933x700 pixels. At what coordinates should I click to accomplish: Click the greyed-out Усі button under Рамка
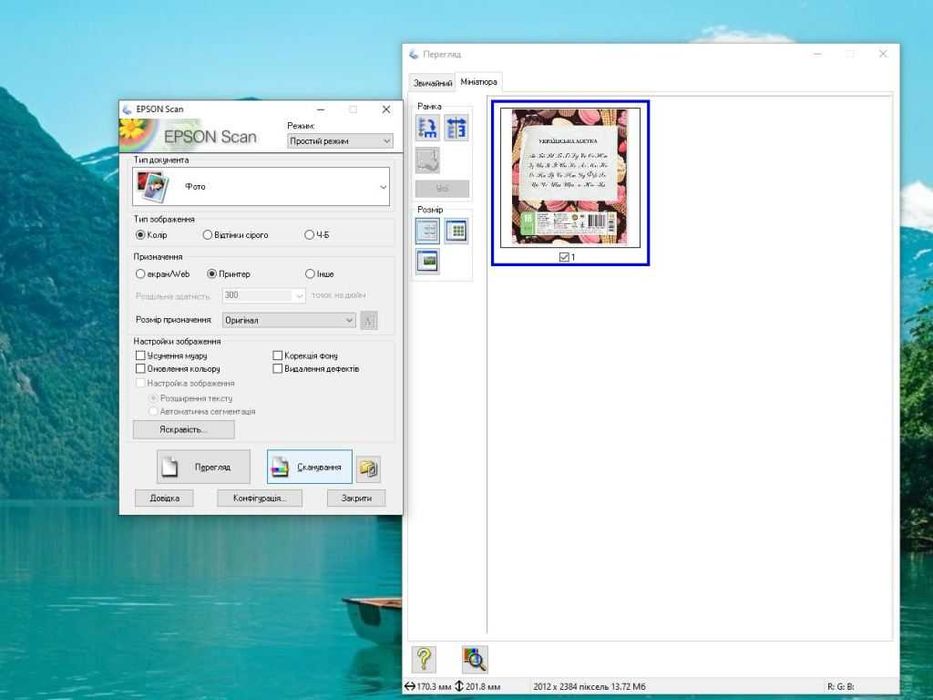(442, 189)
